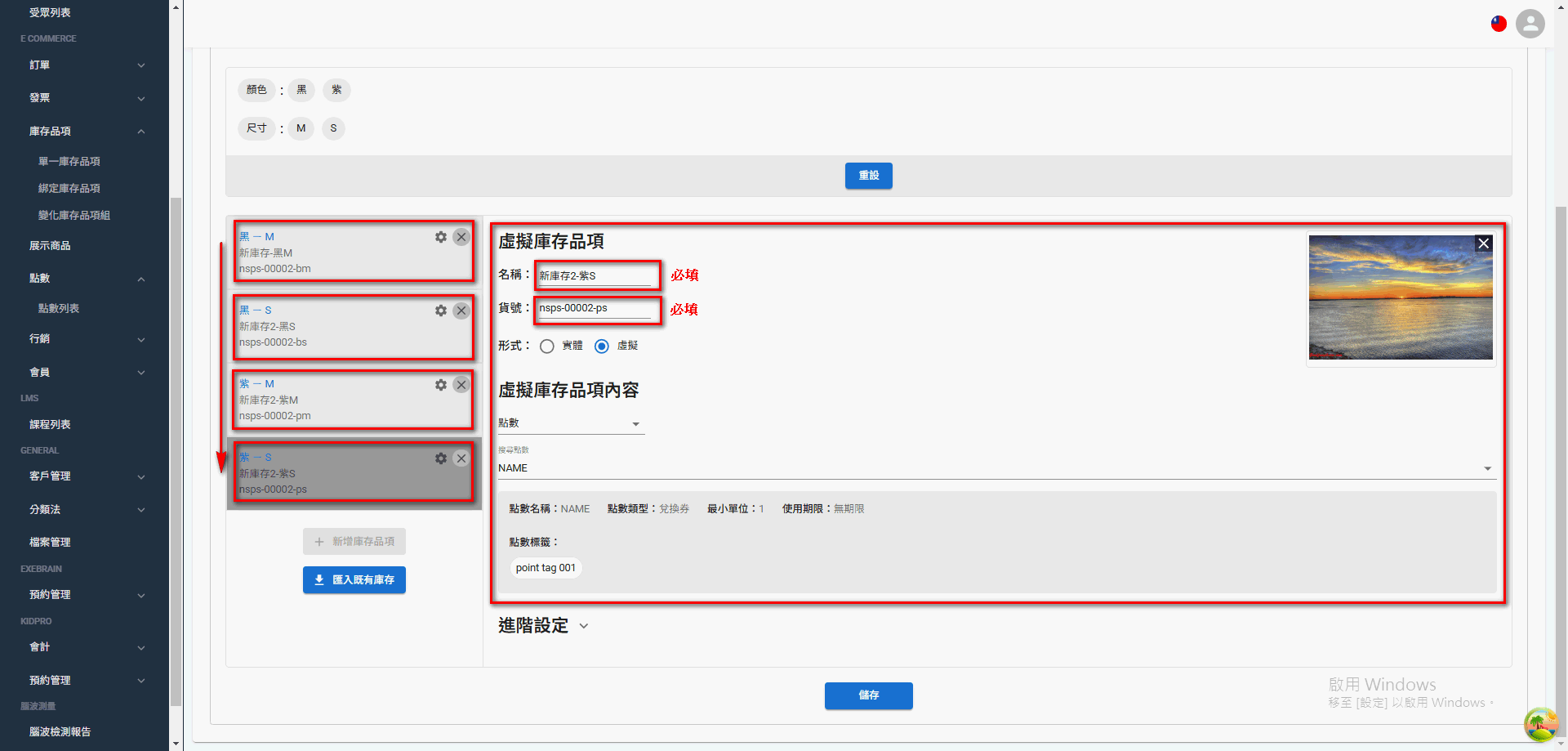Click the 匯入既有庫存 import button
This screenshot has height=751, width=1568.
pyautogui.click(x=354, y=580)
